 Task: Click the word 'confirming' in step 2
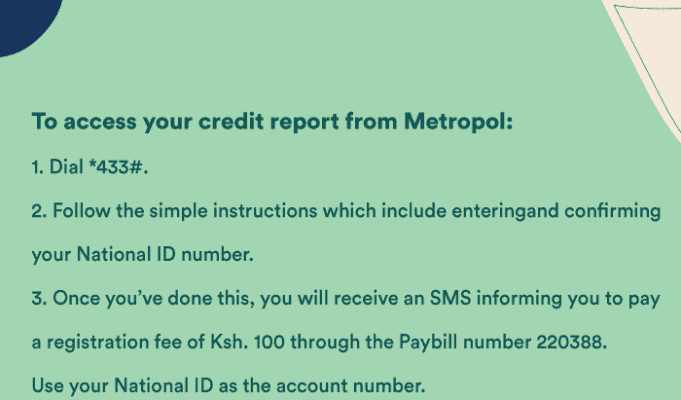(612, 212)
